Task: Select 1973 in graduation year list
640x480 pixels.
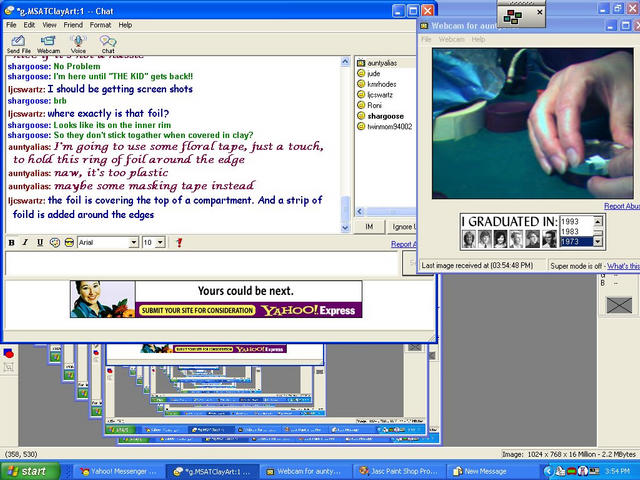Action: pos(576,242)
